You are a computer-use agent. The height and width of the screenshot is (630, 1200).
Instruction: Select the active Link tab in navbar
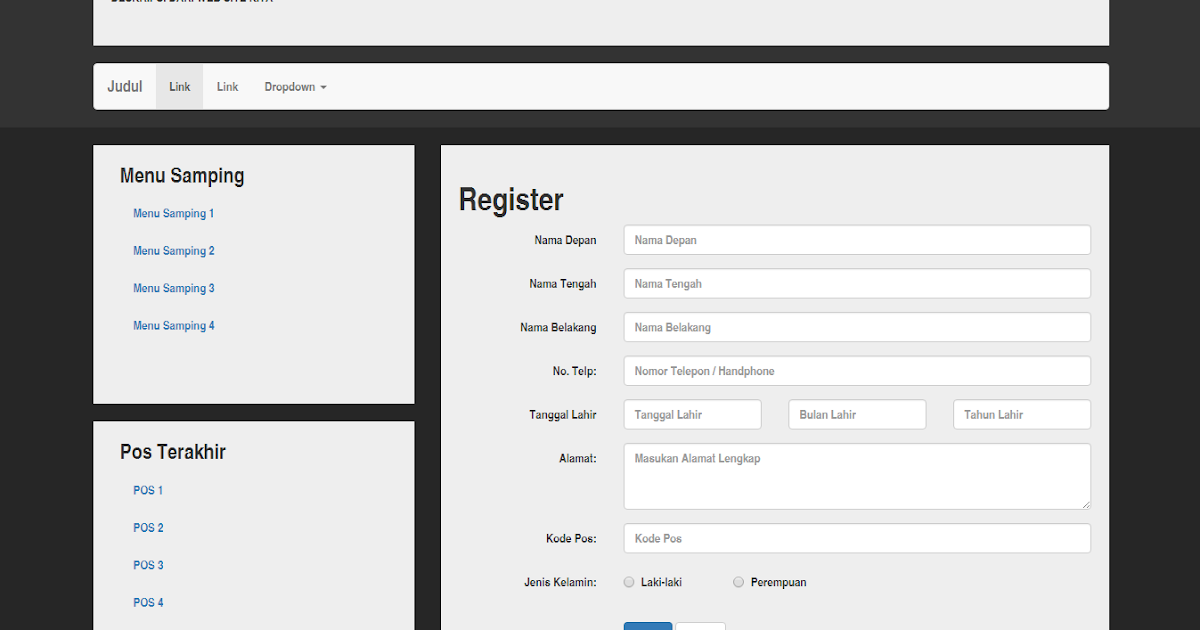point(179,86)
